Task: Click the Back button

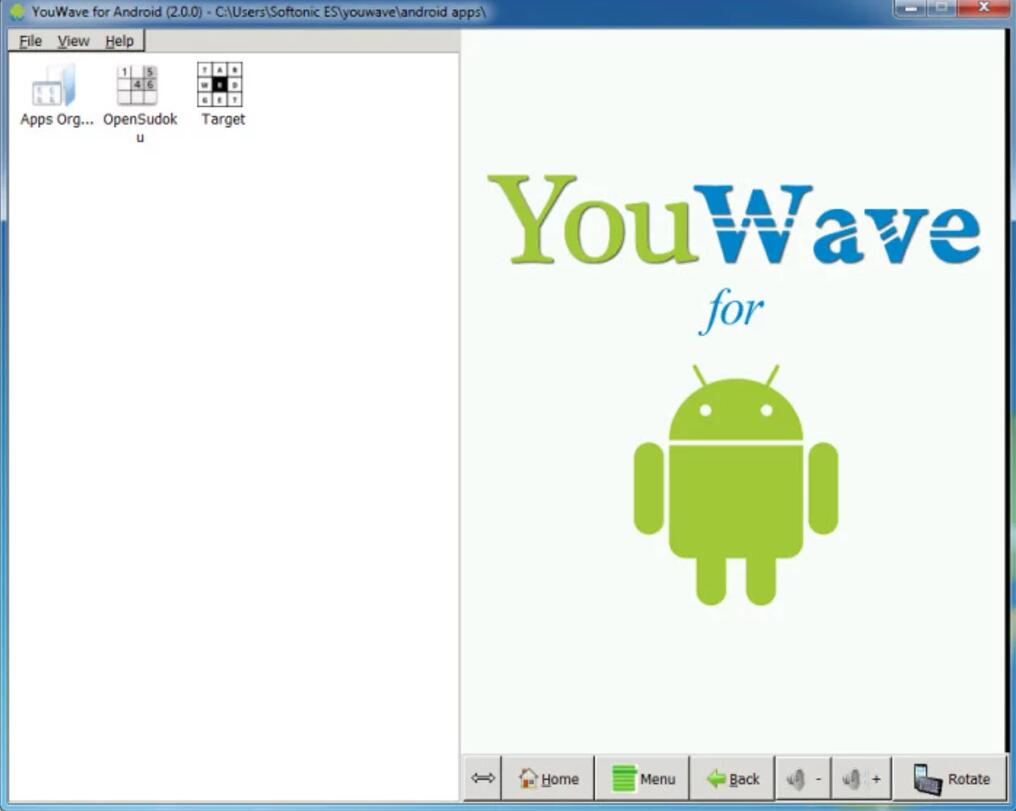Action: (732, 778)
